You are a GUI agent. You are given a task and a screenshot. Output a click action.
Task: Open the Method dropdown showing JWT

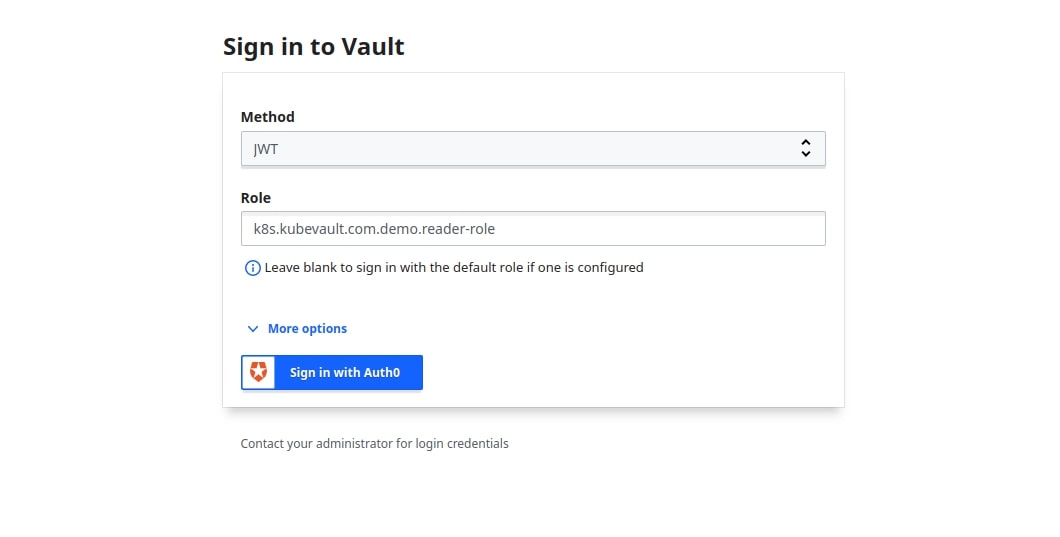(x=532, y=149)
